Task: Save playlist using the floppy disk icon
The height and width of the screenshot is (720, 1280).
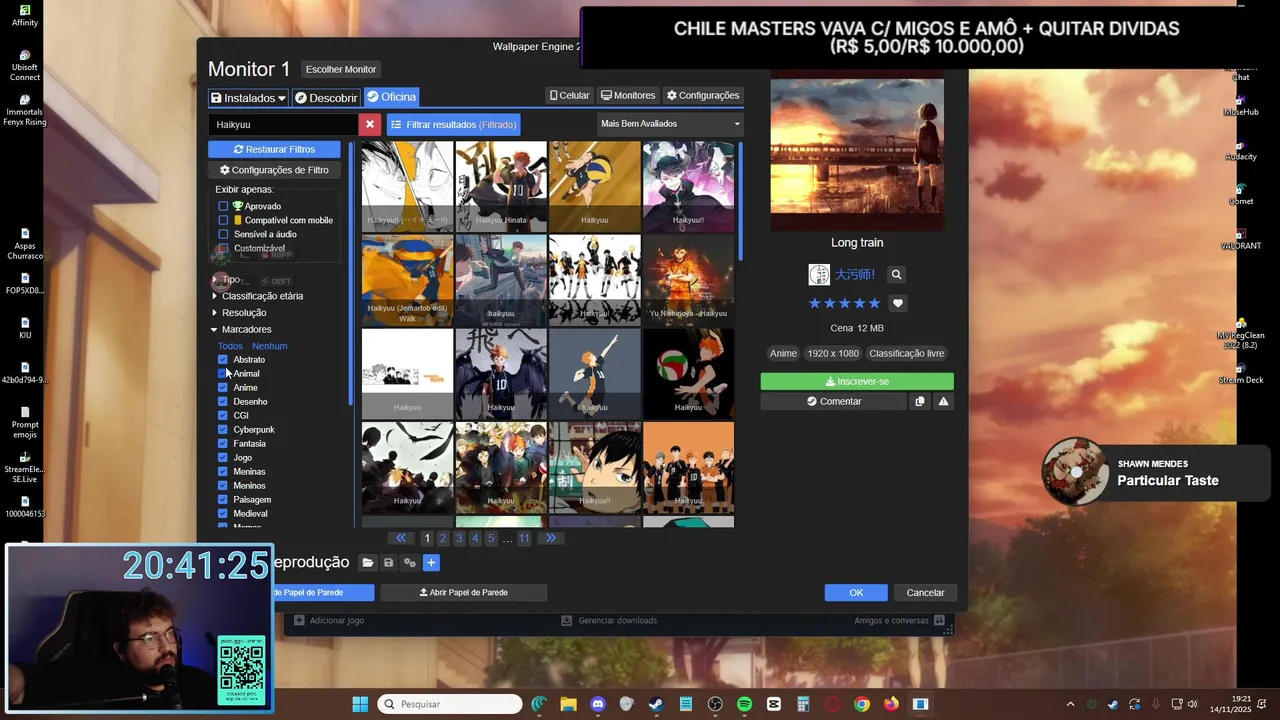Action: 389,563
